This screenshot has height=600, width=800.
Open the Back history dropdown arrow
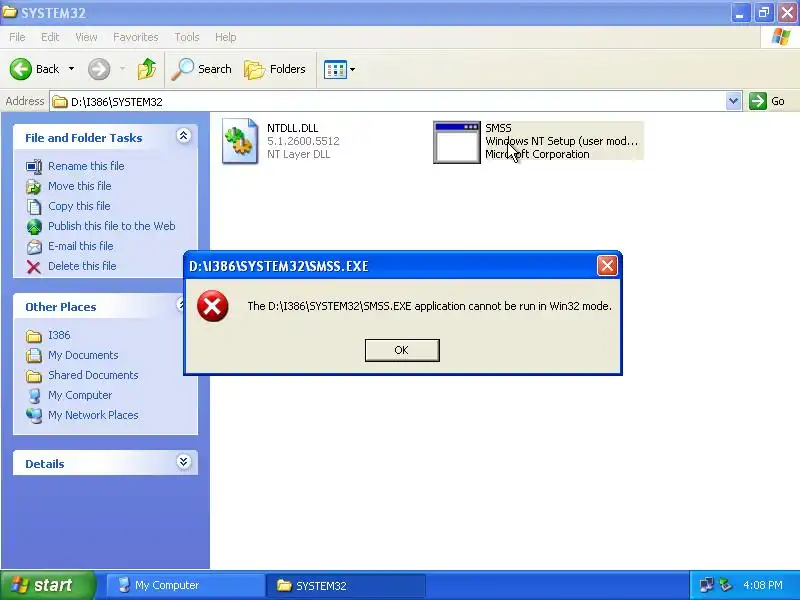[x=71, y=69]
